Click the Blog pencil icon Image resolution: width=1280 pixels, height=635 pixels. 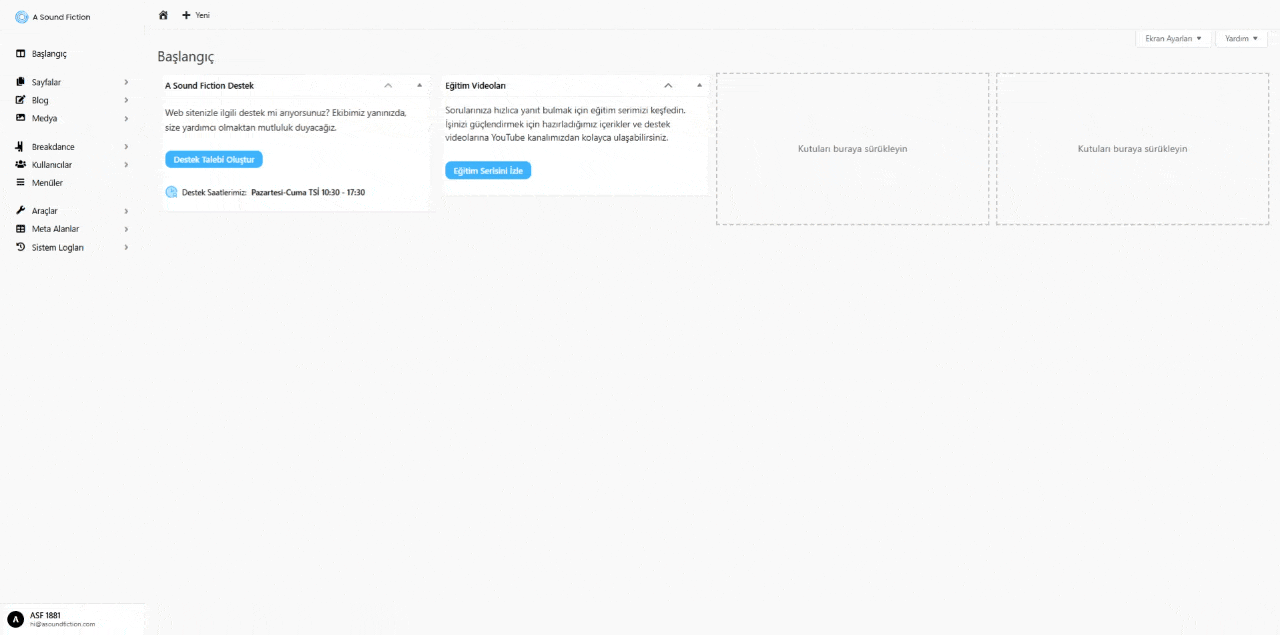tap(21, 100)
